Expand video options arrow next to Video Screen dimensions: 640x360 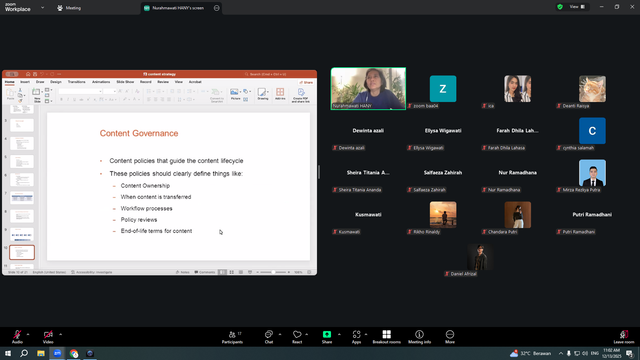pyautogui.click(x=60, y=334)
